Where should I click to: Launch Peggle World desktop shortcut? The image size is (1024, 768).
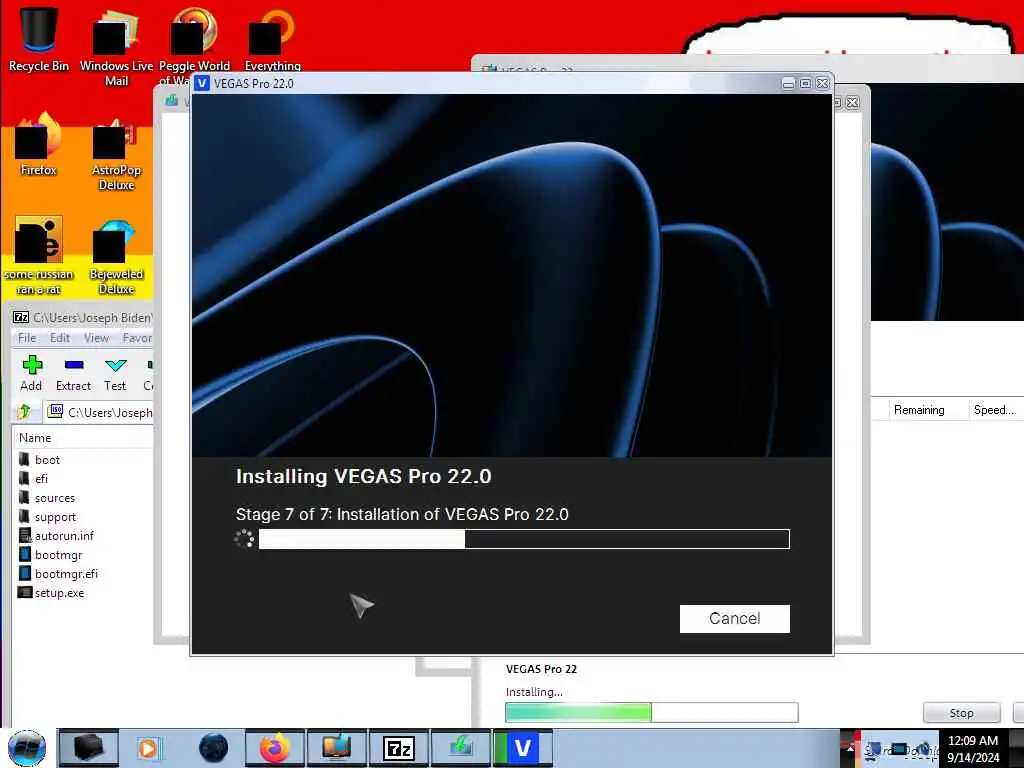coord(194,46)
